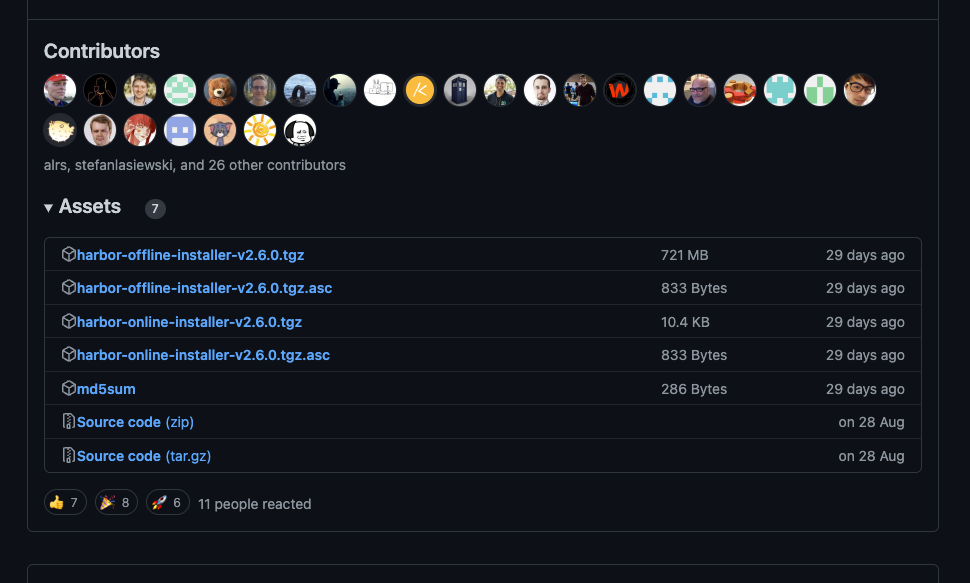Click the contributors summary text naming alrs

pos(195,165)
